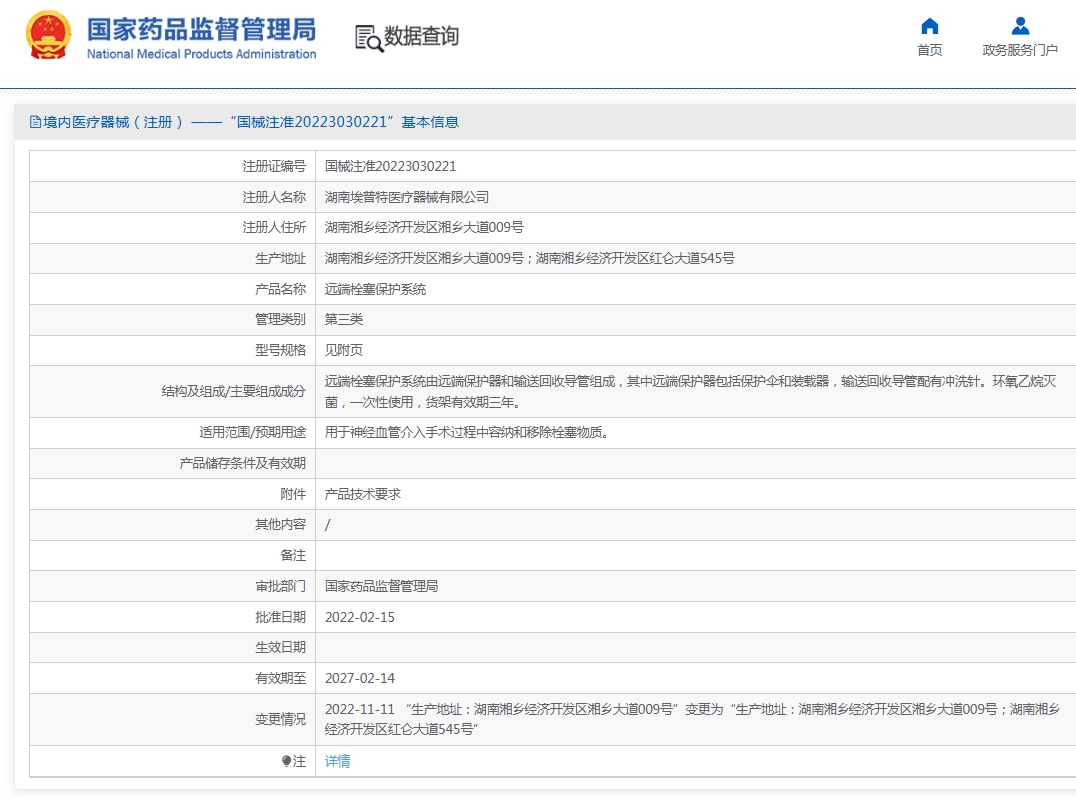Viewport: 1076px width, 797px height.
Task: Select the 结构及组成/主要组成成分 label cell
Action: tap(172, 391)
